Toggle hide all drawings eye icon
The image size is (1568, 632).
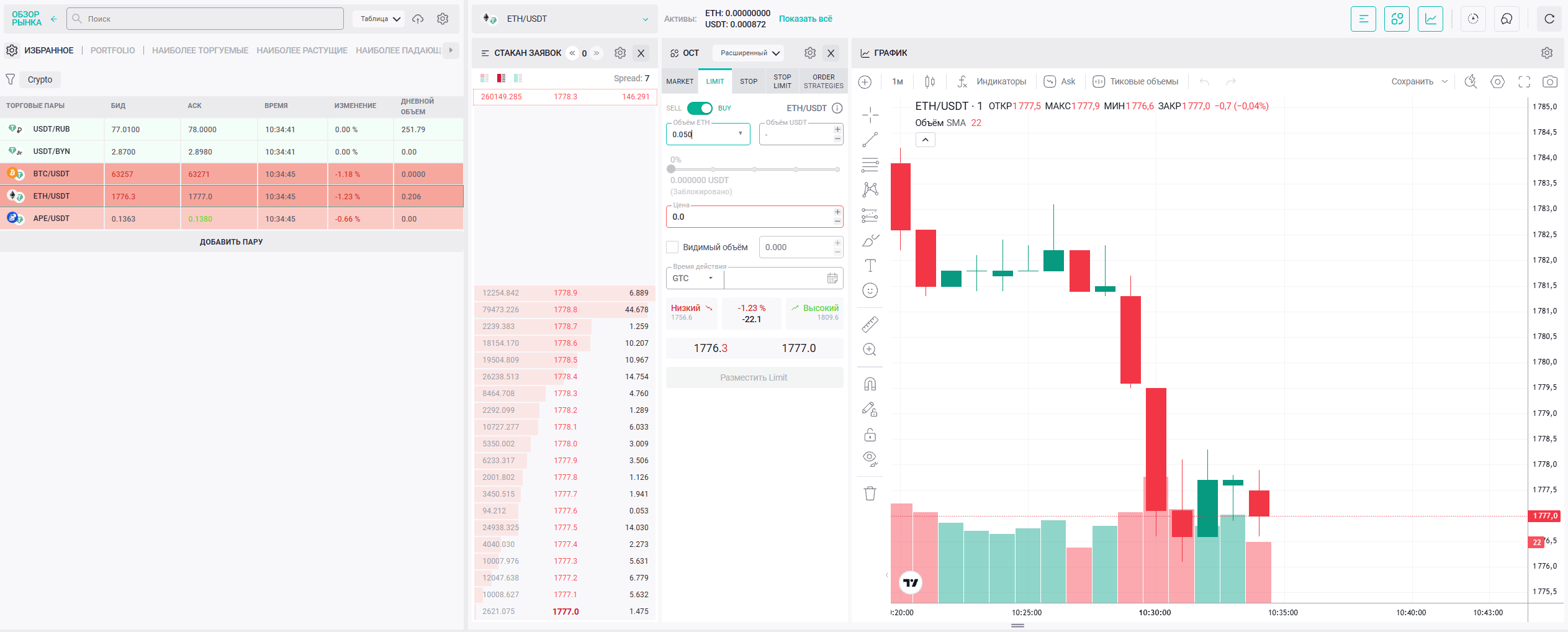pyautogui.click(x=870, y=459)
